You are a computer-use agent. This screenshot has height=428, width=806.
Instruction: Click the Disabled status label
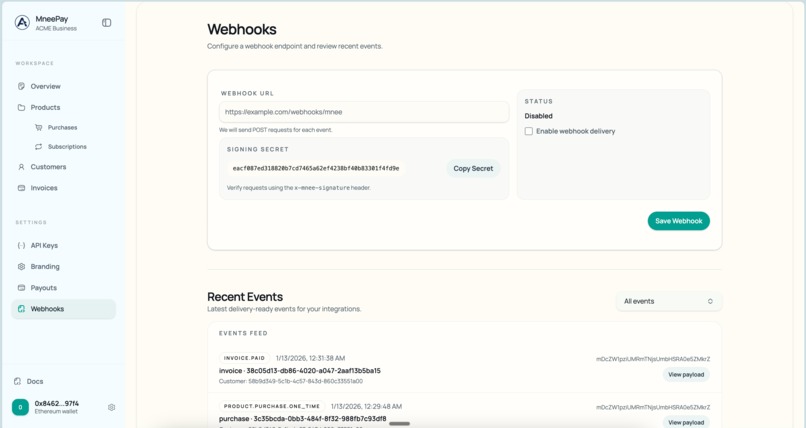pos(539,116)
